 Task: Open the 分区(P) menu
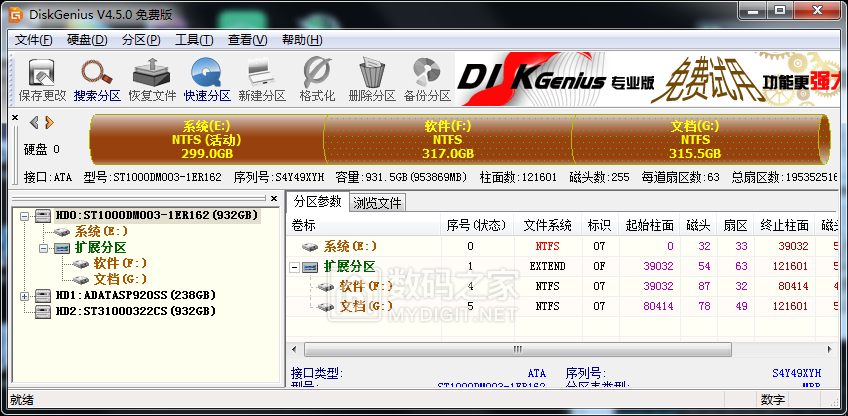coord(141,40)
